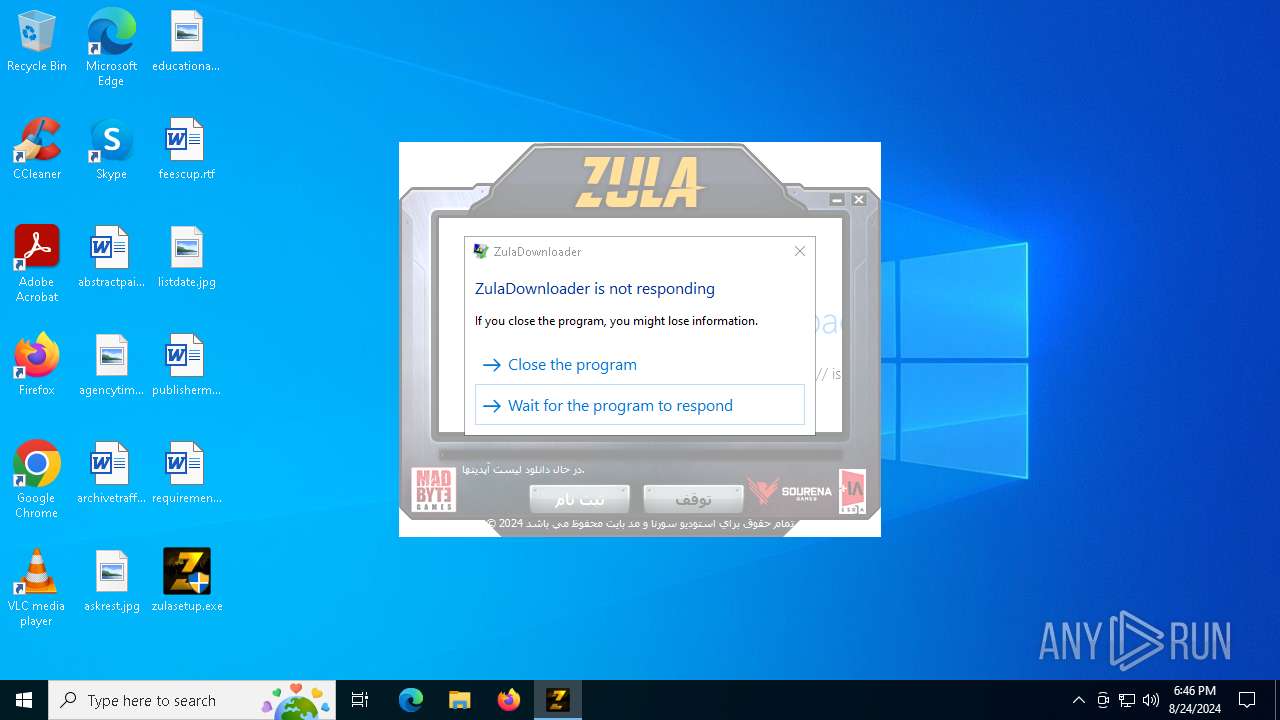The height and width of the screenshot is (720, 1280).
Task: Launch Edge from the taskbar
Action: (411, 700)
